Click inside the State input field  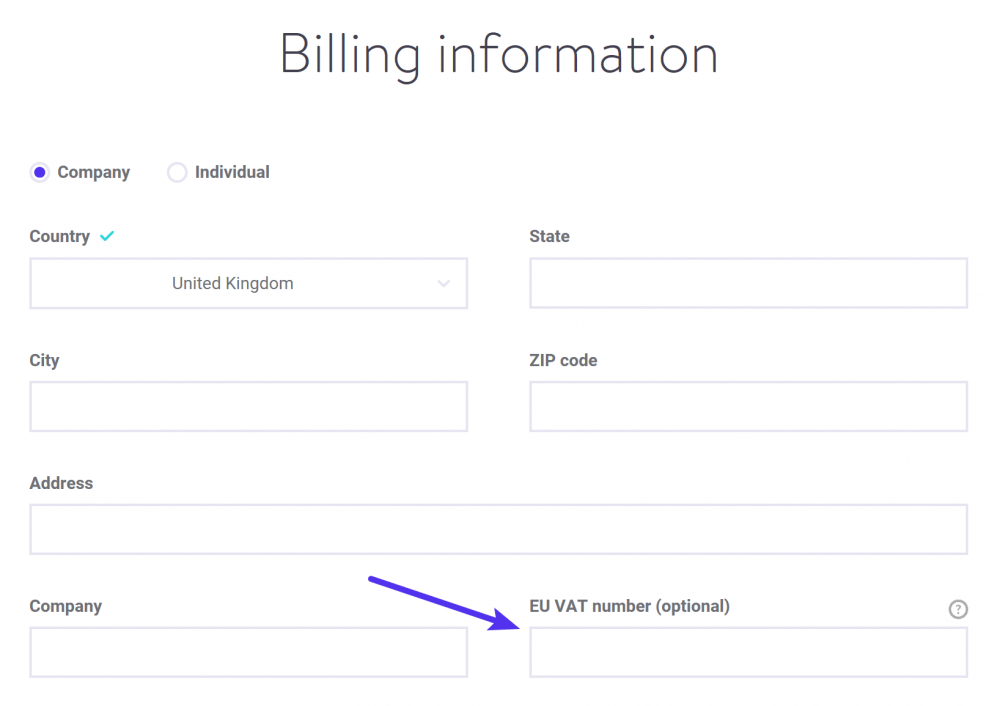747,283
